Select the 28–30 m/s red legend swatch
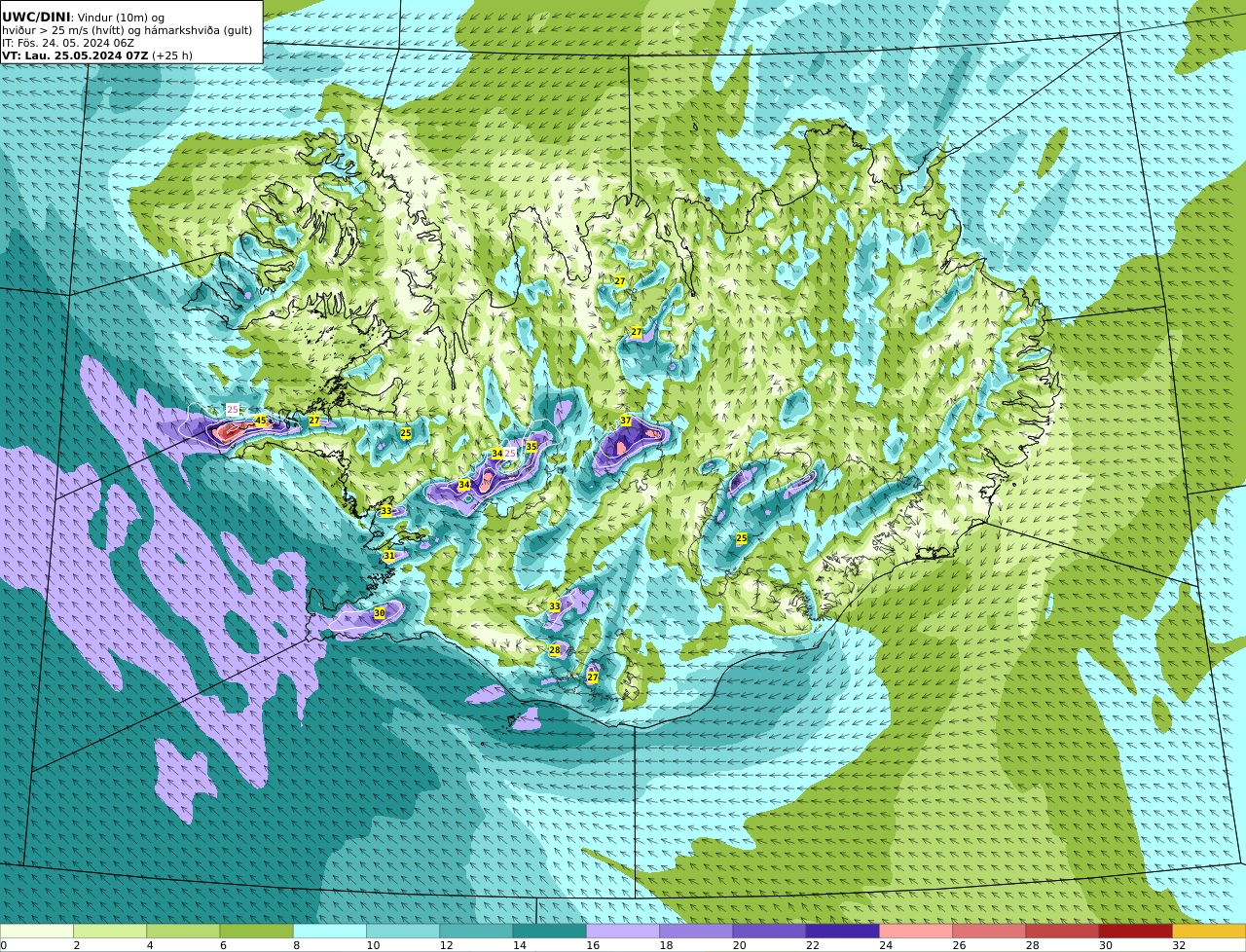 click(1063, 932)
